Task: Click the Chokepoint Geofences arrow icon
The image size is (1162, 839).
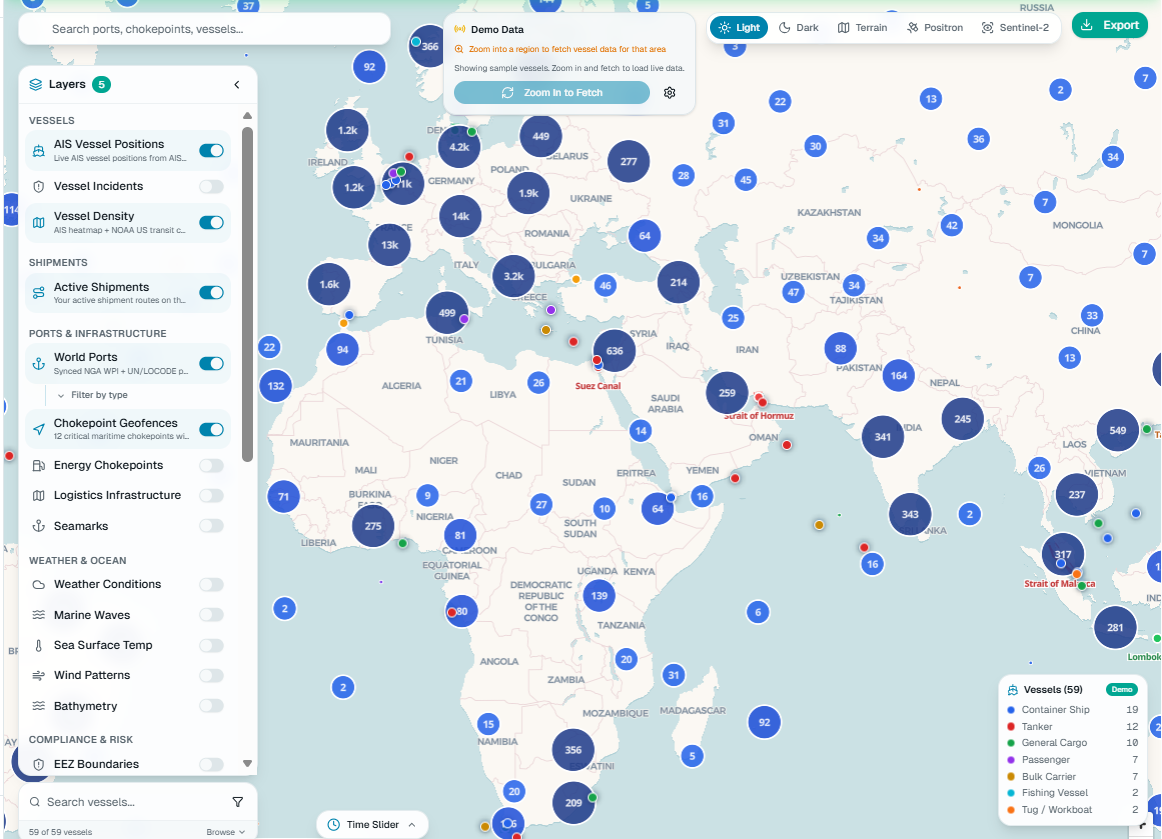Action: pos(39,429)
